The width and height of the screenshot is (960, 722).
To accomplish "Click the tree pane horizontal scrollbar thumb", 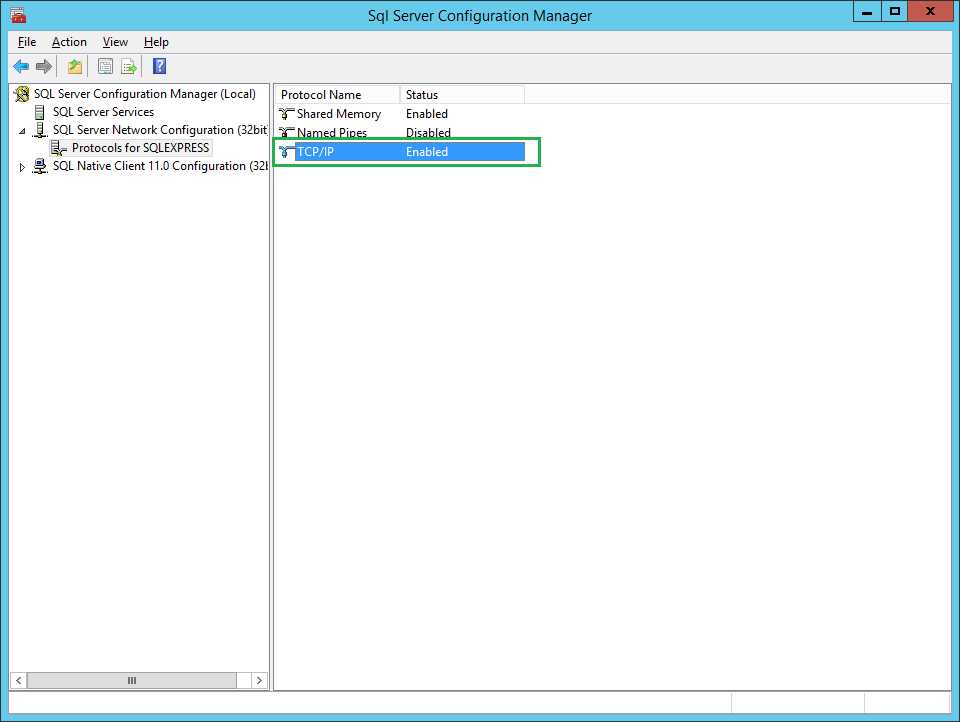I will tap(132, 680).
